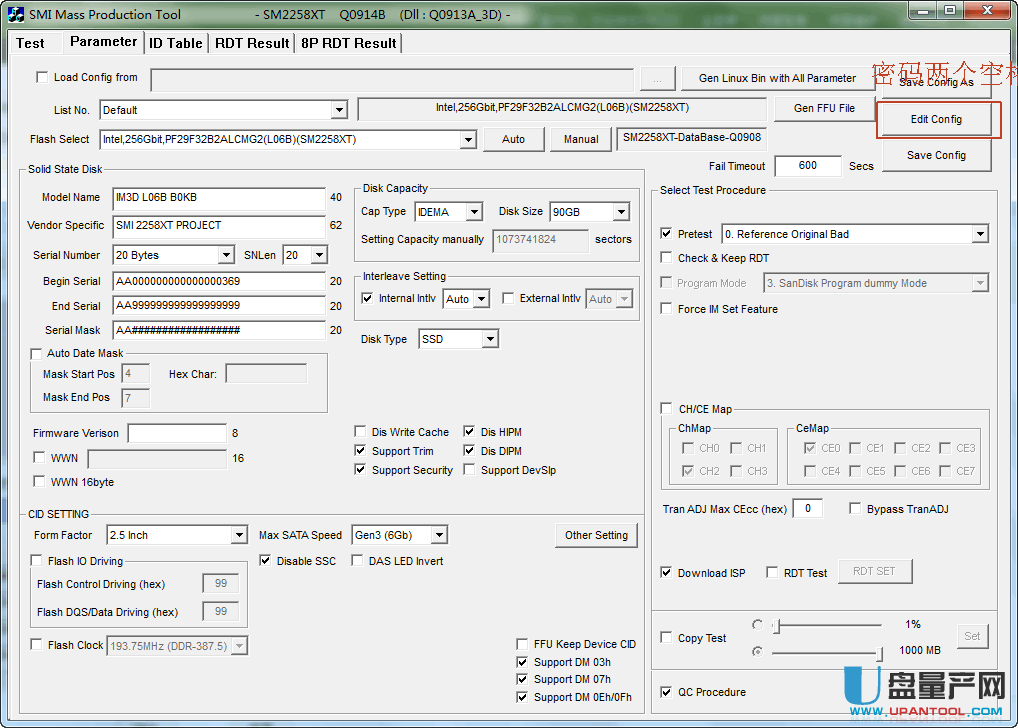Click Gen FFU File button
Viewport: 1018px width, 728px height.
coord(824,108)
